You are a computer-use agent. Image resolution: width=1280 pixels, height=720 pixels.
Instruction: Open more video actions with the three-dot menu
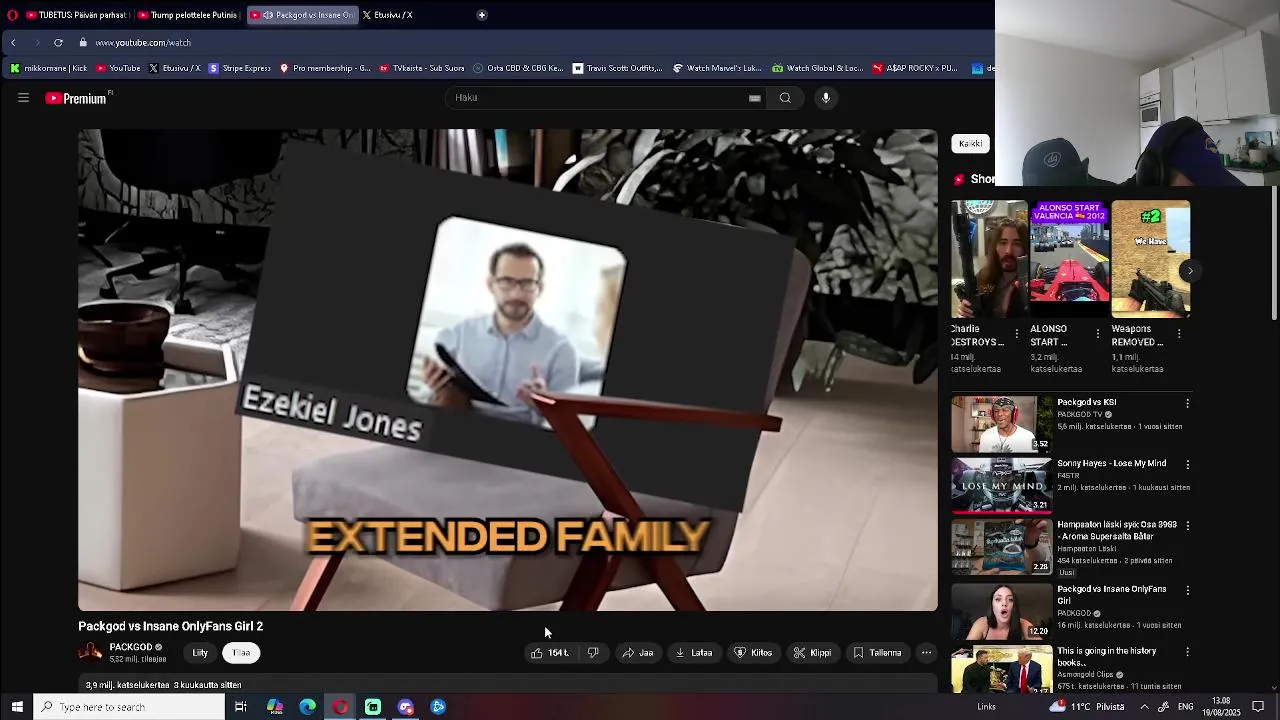pos(927,653)
